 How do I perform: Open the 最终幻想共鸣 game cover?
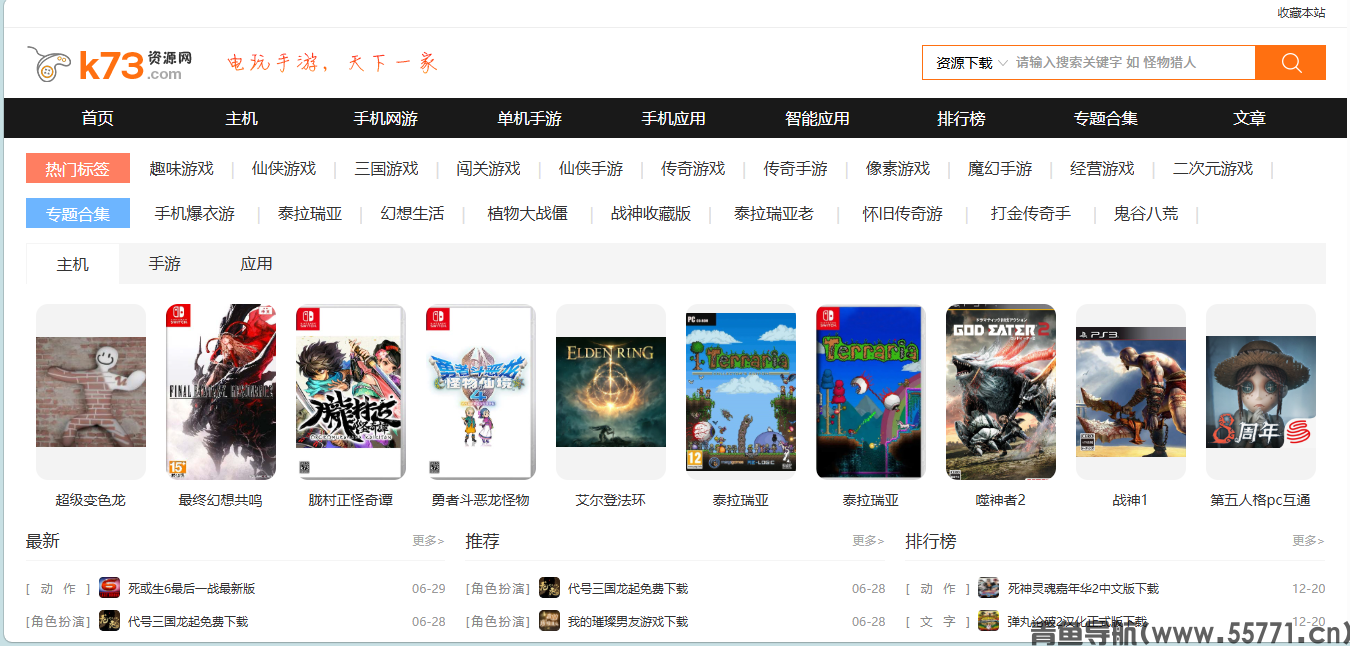click(221, 392)
